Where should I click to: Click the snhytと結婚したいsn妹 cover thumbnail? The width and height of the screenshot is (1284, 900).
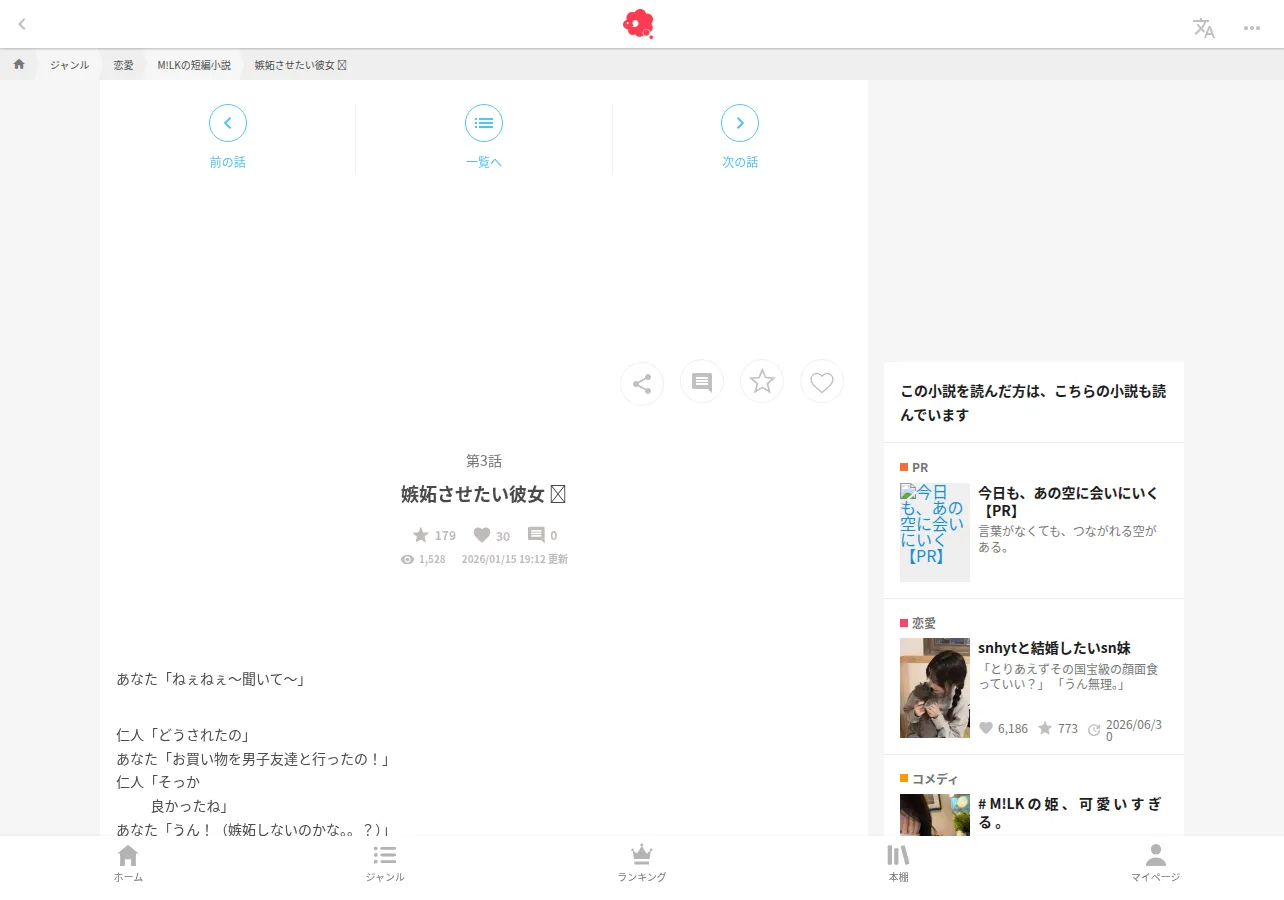[935, 688]
